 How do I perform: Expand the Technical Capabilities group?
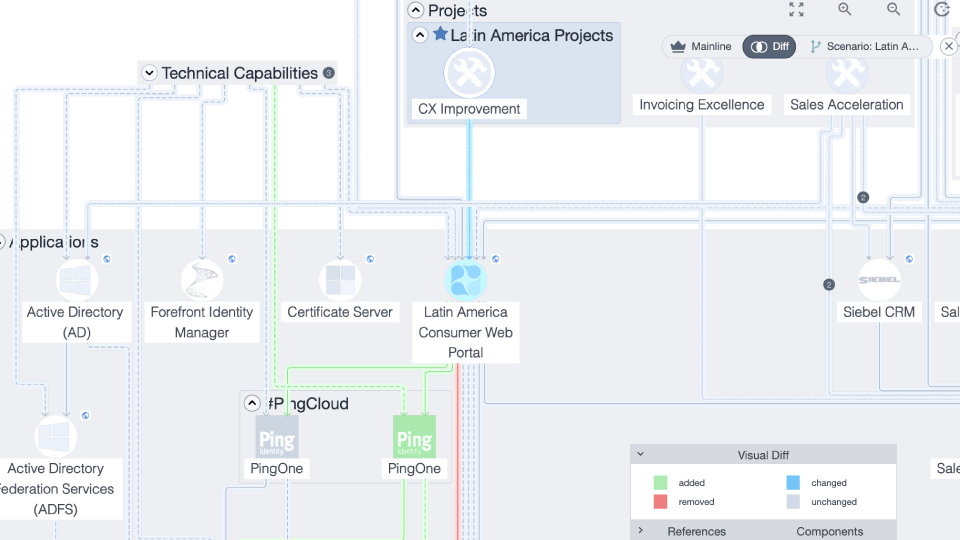(149, 73)
